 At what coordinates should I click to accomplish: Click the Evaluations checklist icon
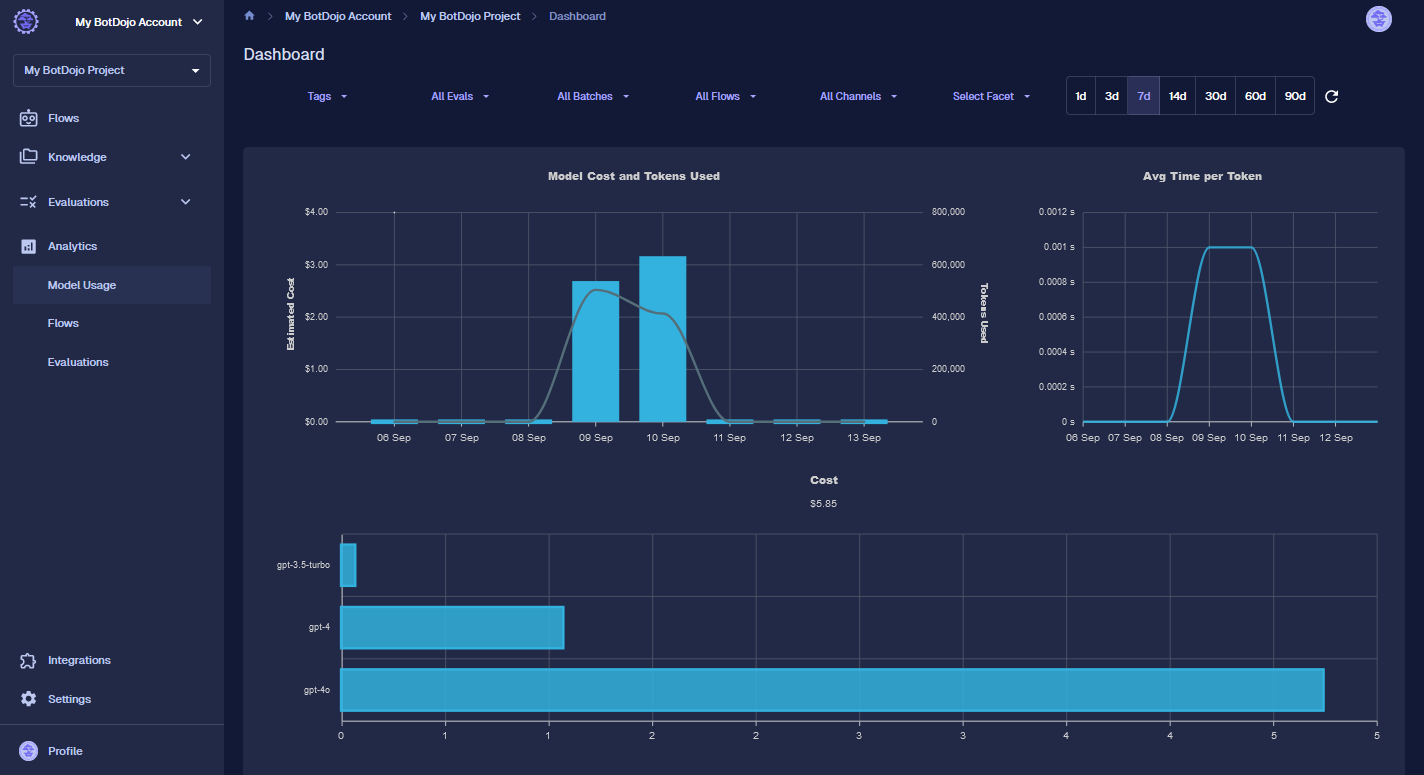[28, 202]
